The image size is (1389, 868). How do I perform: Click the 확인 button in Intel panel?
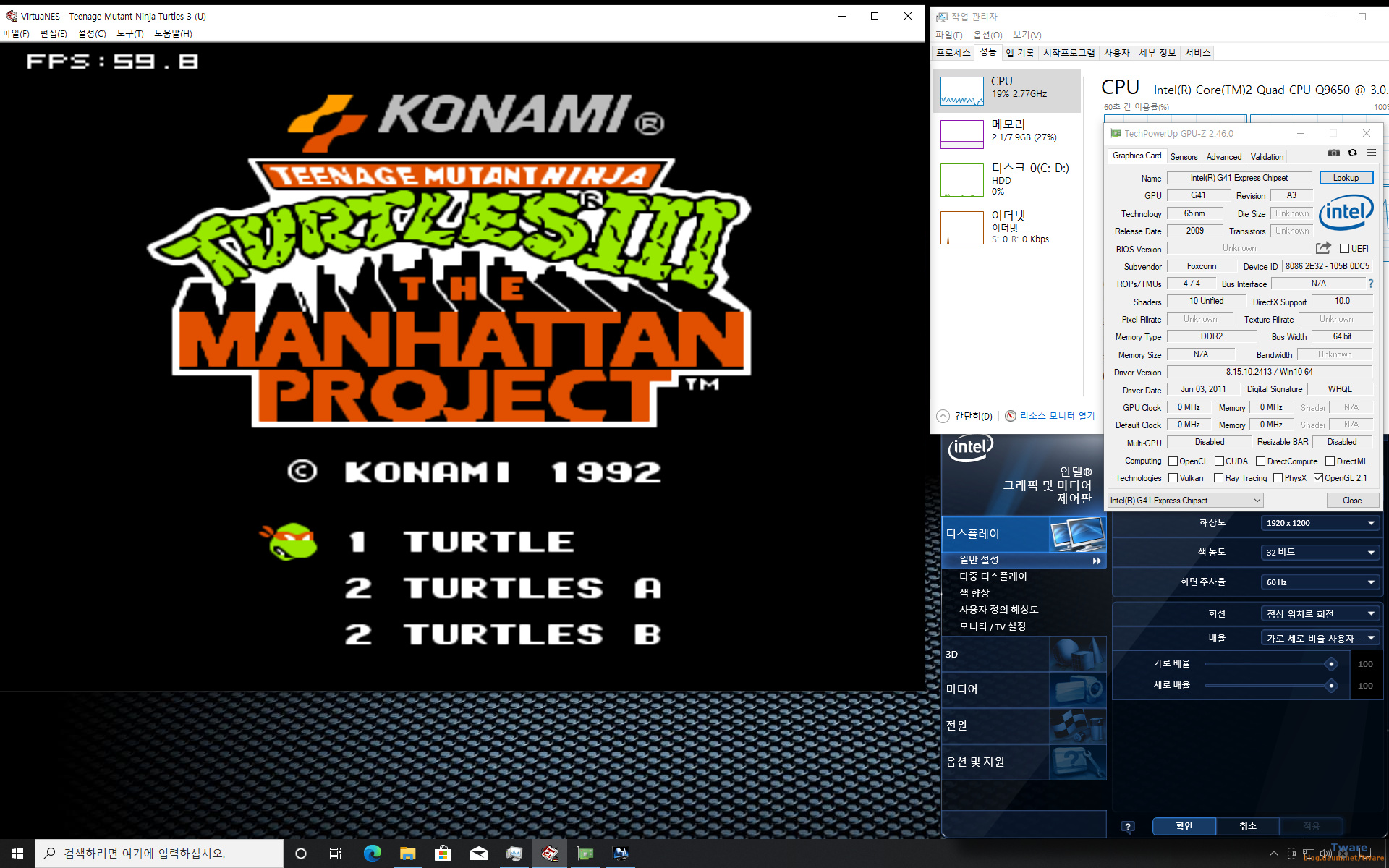click(1184, 826)
